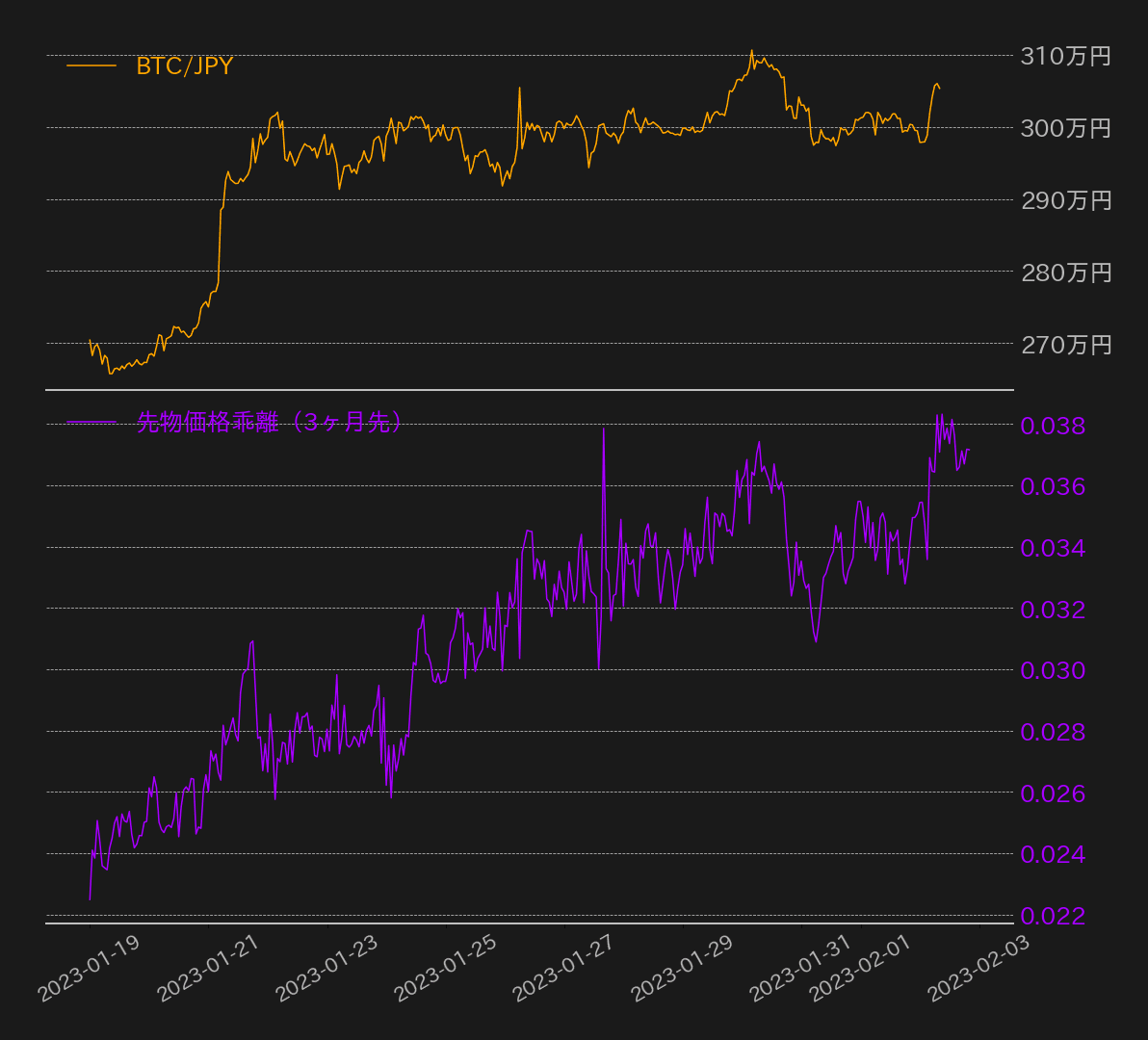Click the highest peak near 2023-01-29 on BTC/JPY
Viewport: 1148px width, 1040px height.
point(751,50)
